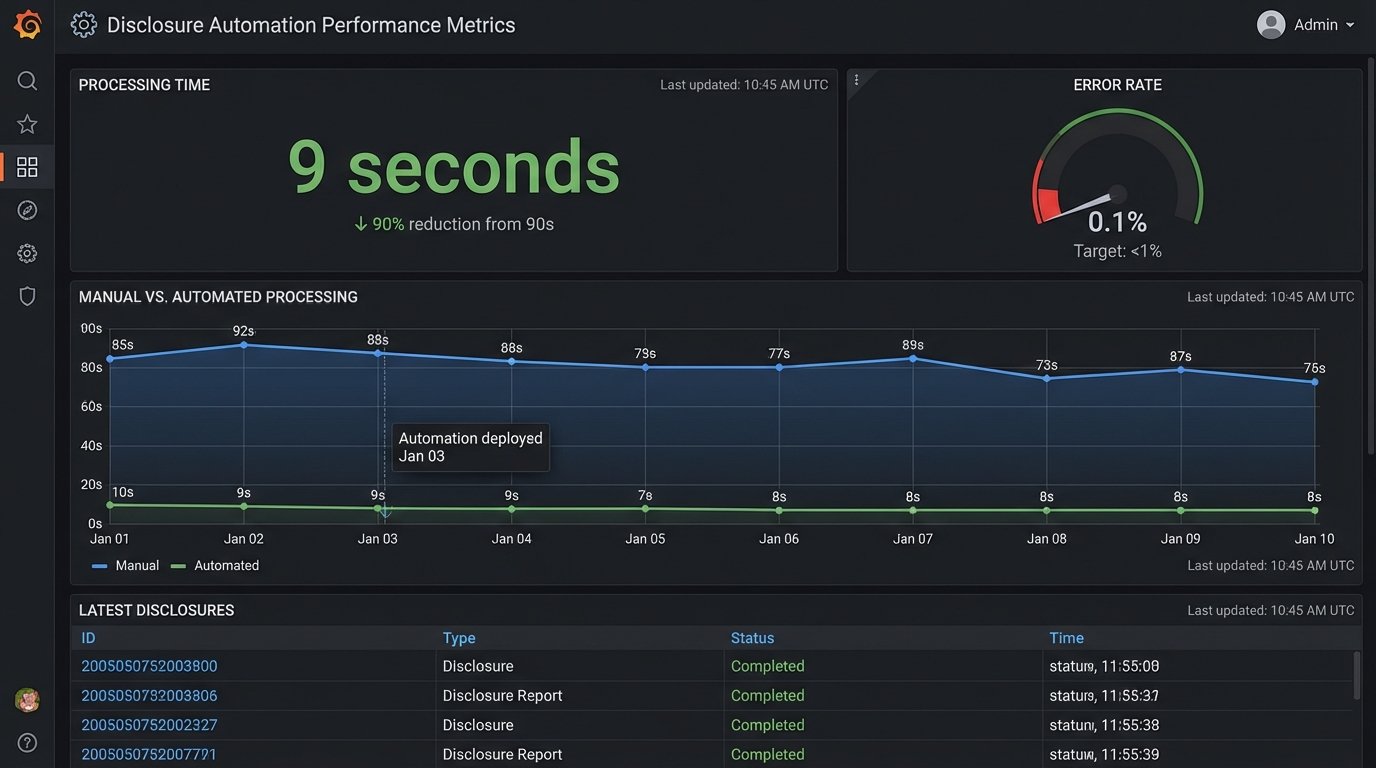Screen dimensions: 1376x768
Task: Open Server Admin with the shield icon
Action: pos(27,295)
